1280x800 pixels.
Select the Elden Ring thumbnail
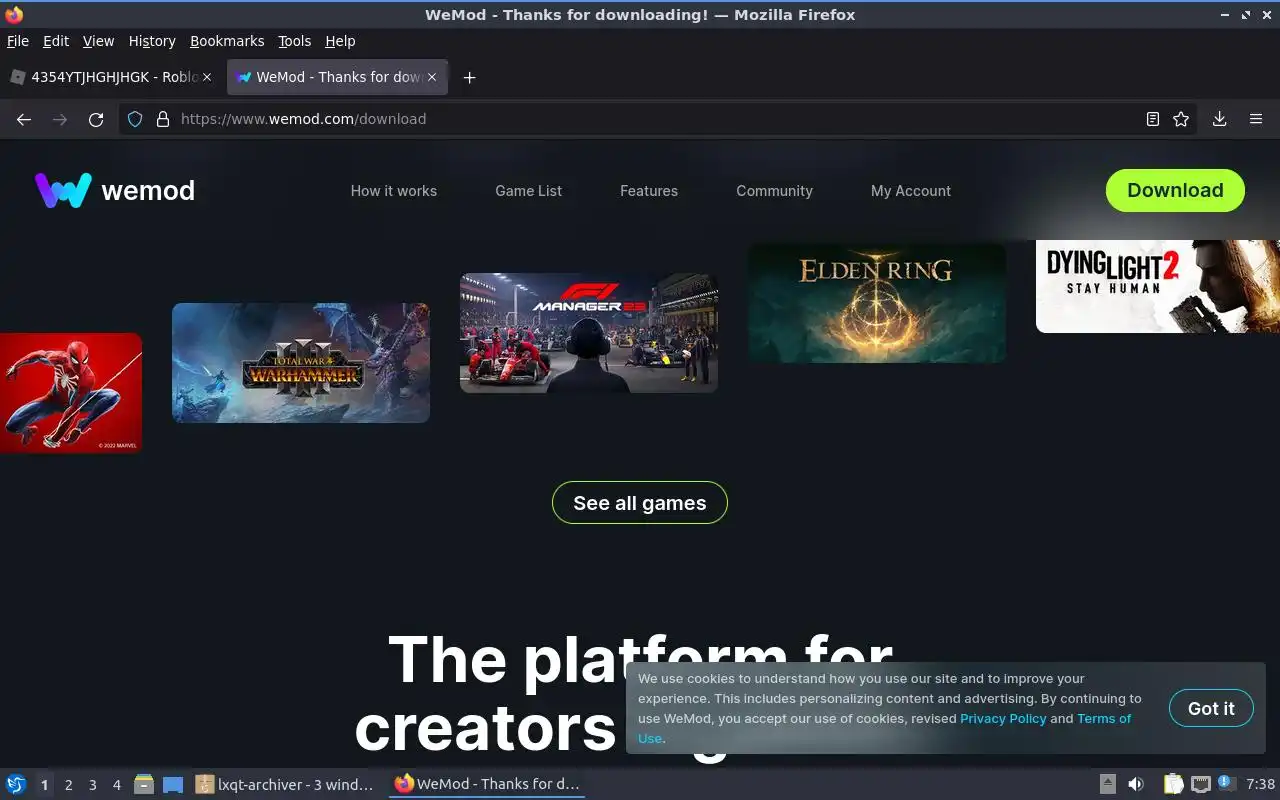877,303
